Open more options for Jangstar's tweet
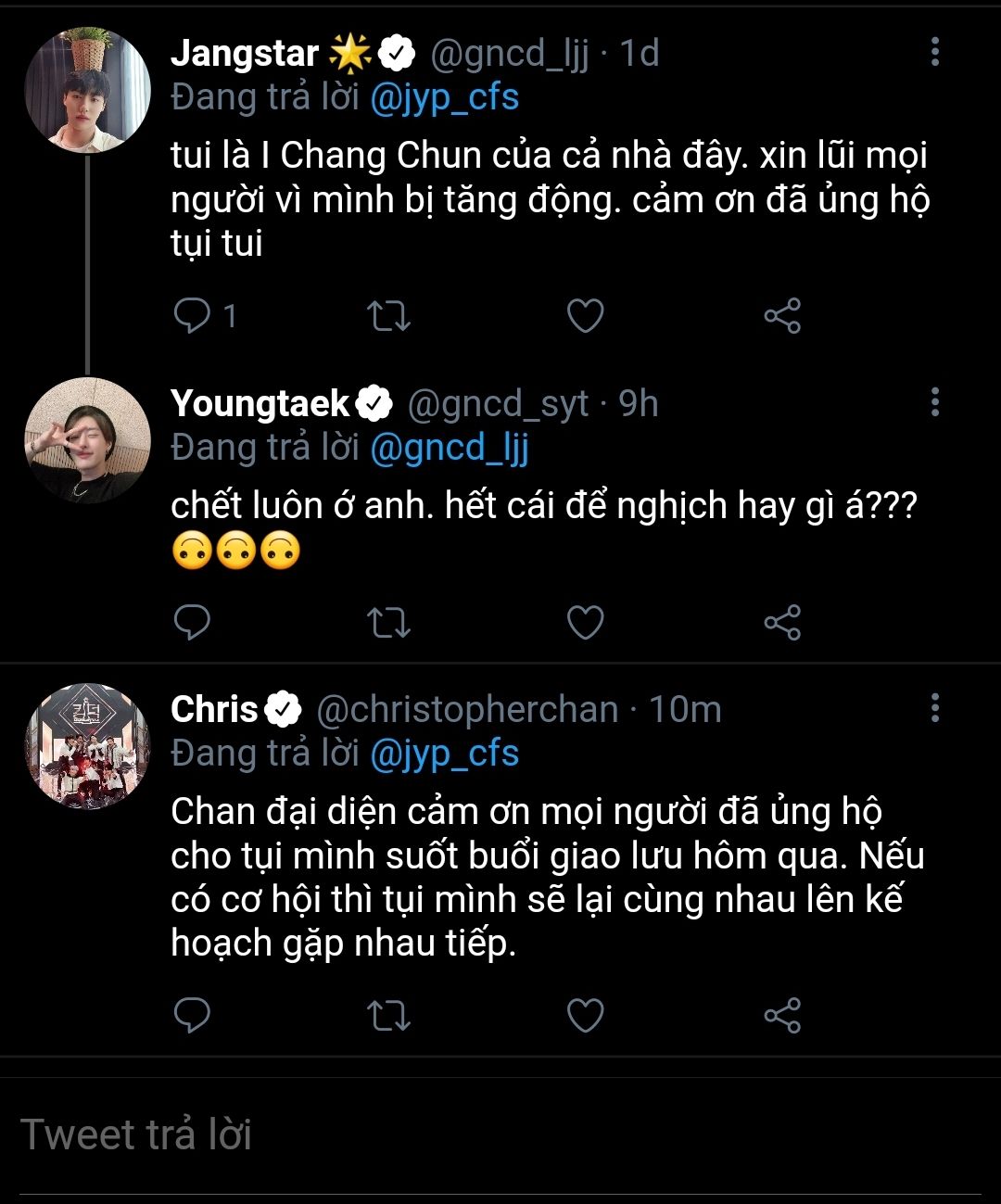The width and height of the screenshot is (1001, 1204). coord(935,52)
